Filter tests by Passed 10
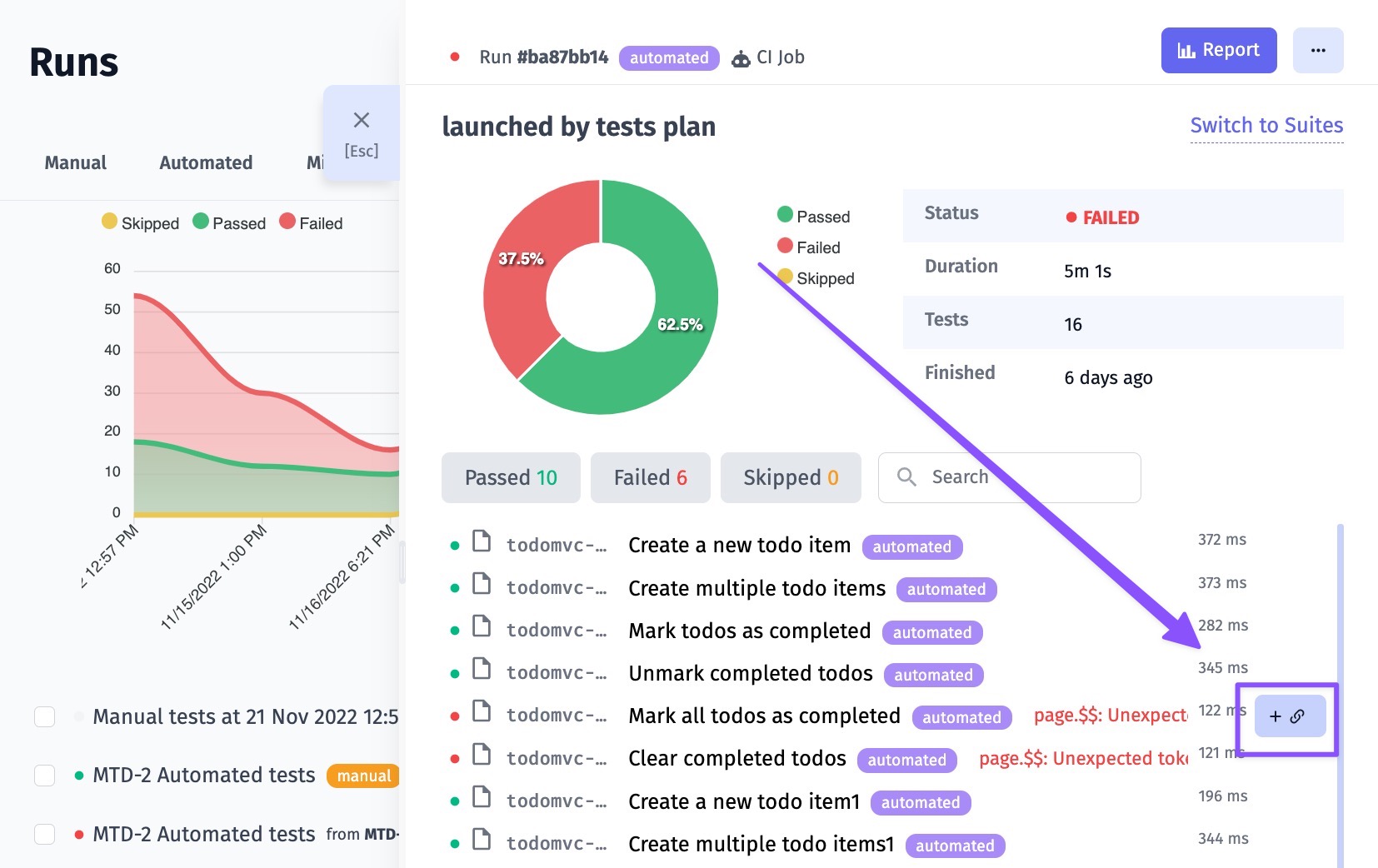Viewport: 1378px width, 868px height. 511,478
